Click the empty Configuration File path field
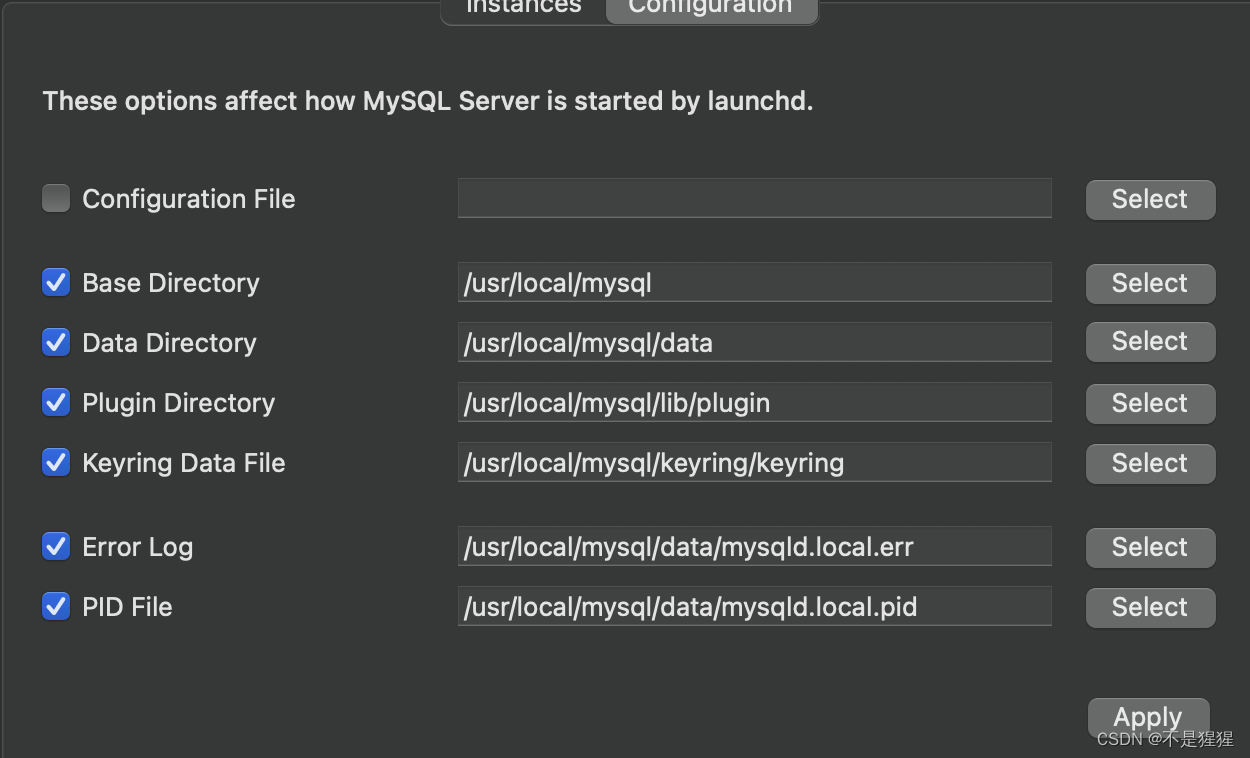Viewport: 1250px width, 758px height. 754,198
